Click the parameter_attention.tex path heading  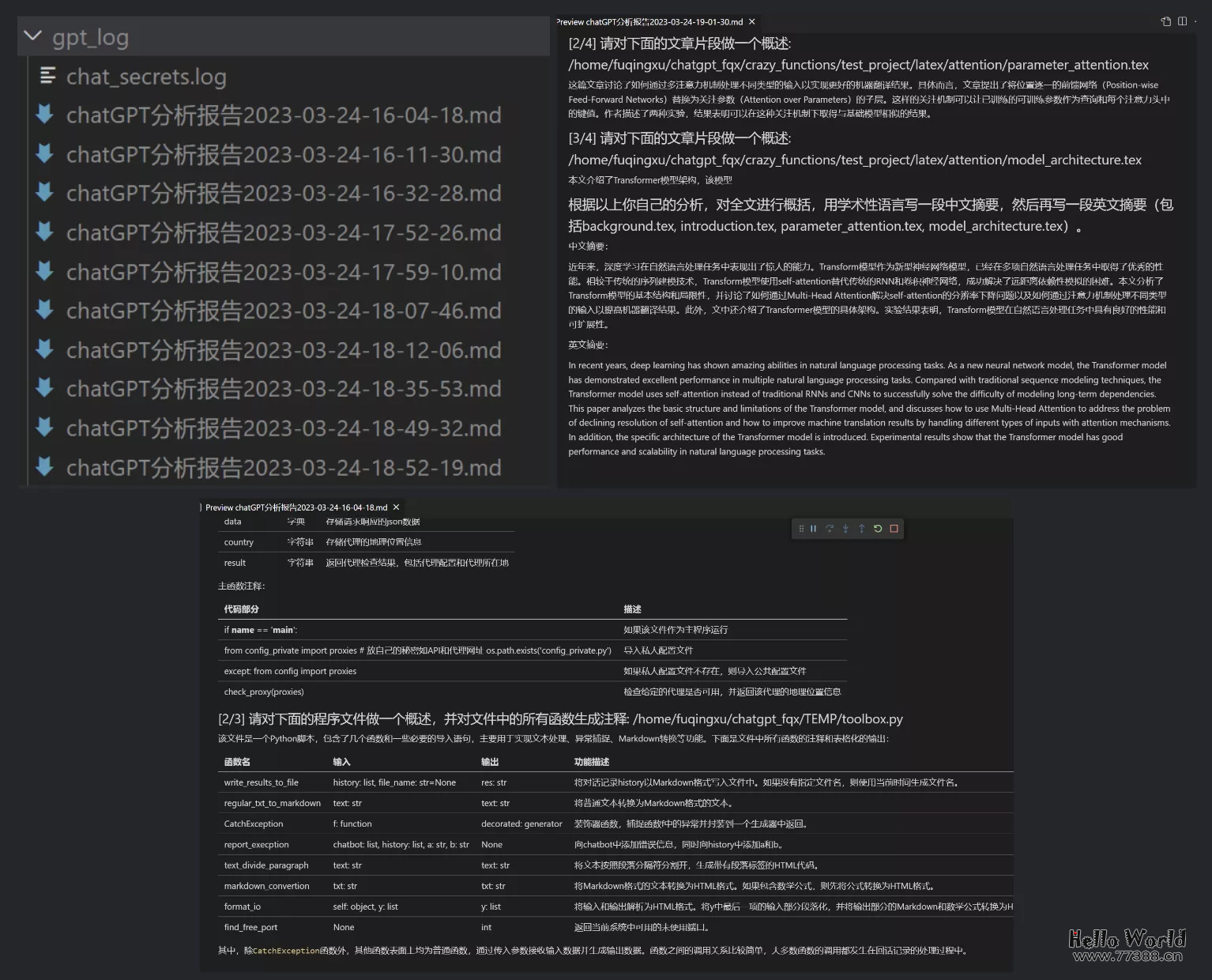859,65
